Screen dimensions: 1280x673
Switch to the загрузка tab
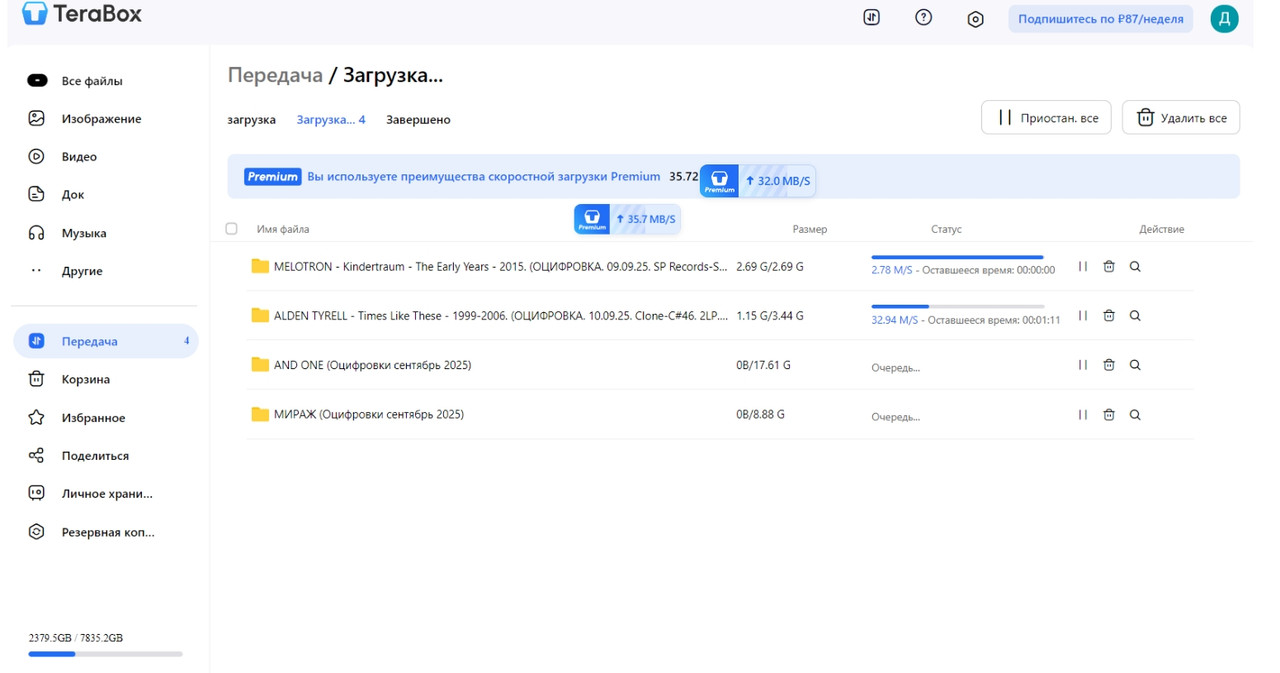pos(251,120)
